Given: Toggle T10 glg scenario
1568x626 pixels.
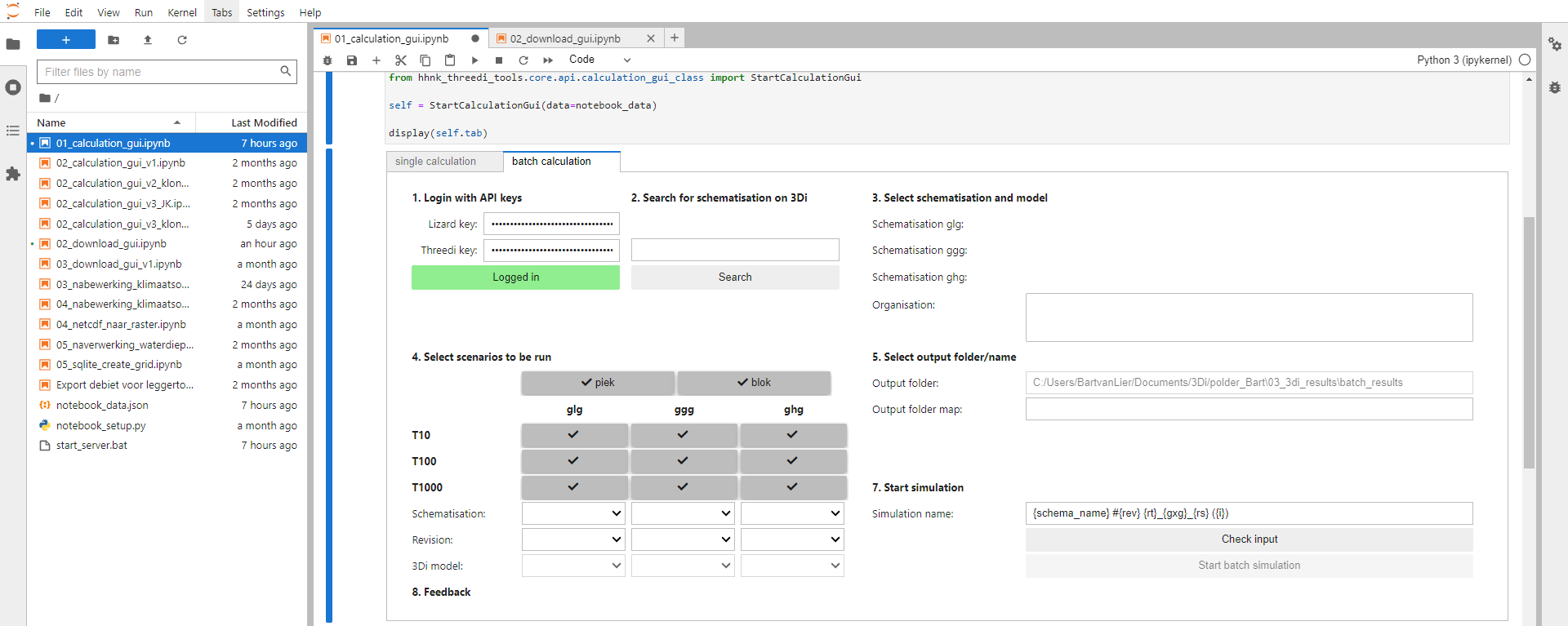Looking at the screenshot, I should [x=574, y=435].
